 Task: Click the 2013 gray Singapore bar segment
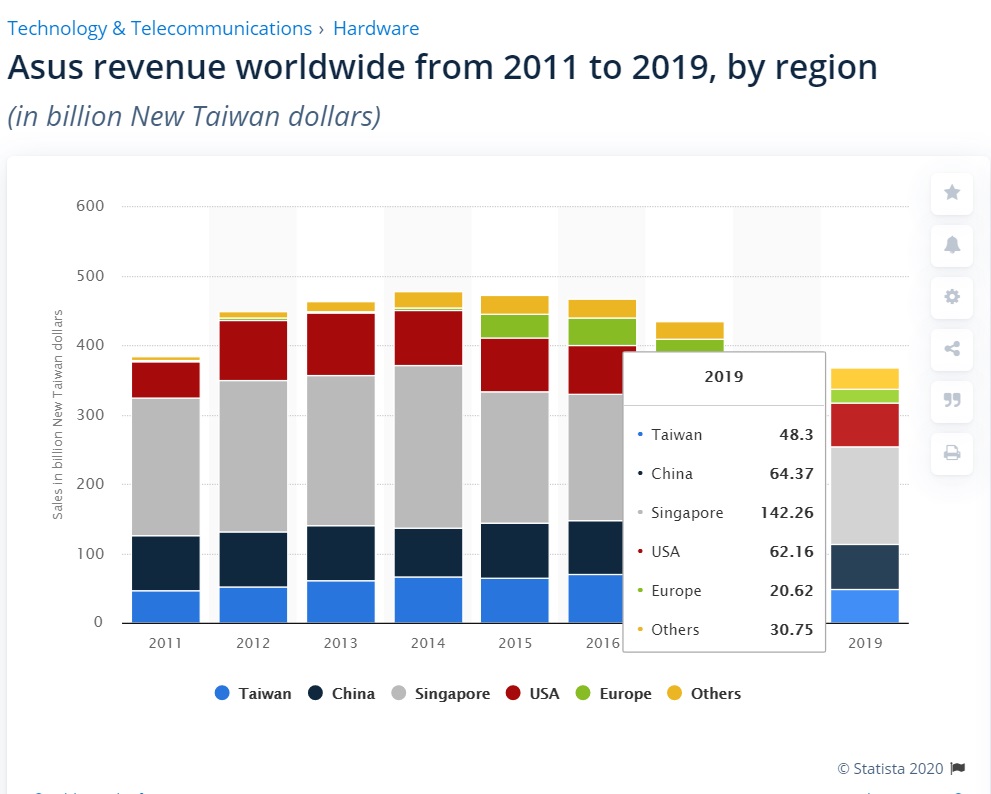click(341, 450)
